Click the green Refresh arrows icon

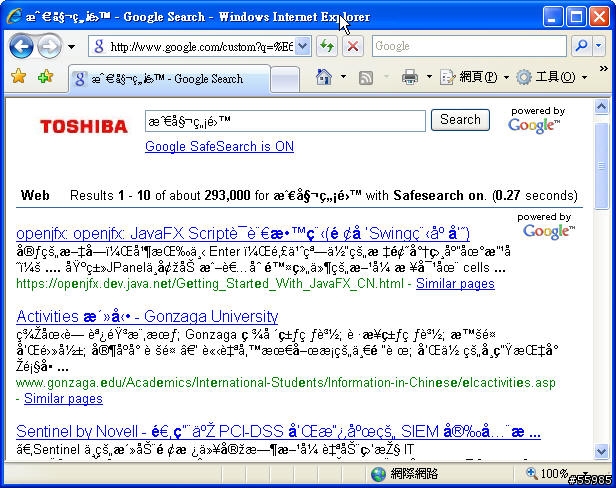(x=326, y=46)
